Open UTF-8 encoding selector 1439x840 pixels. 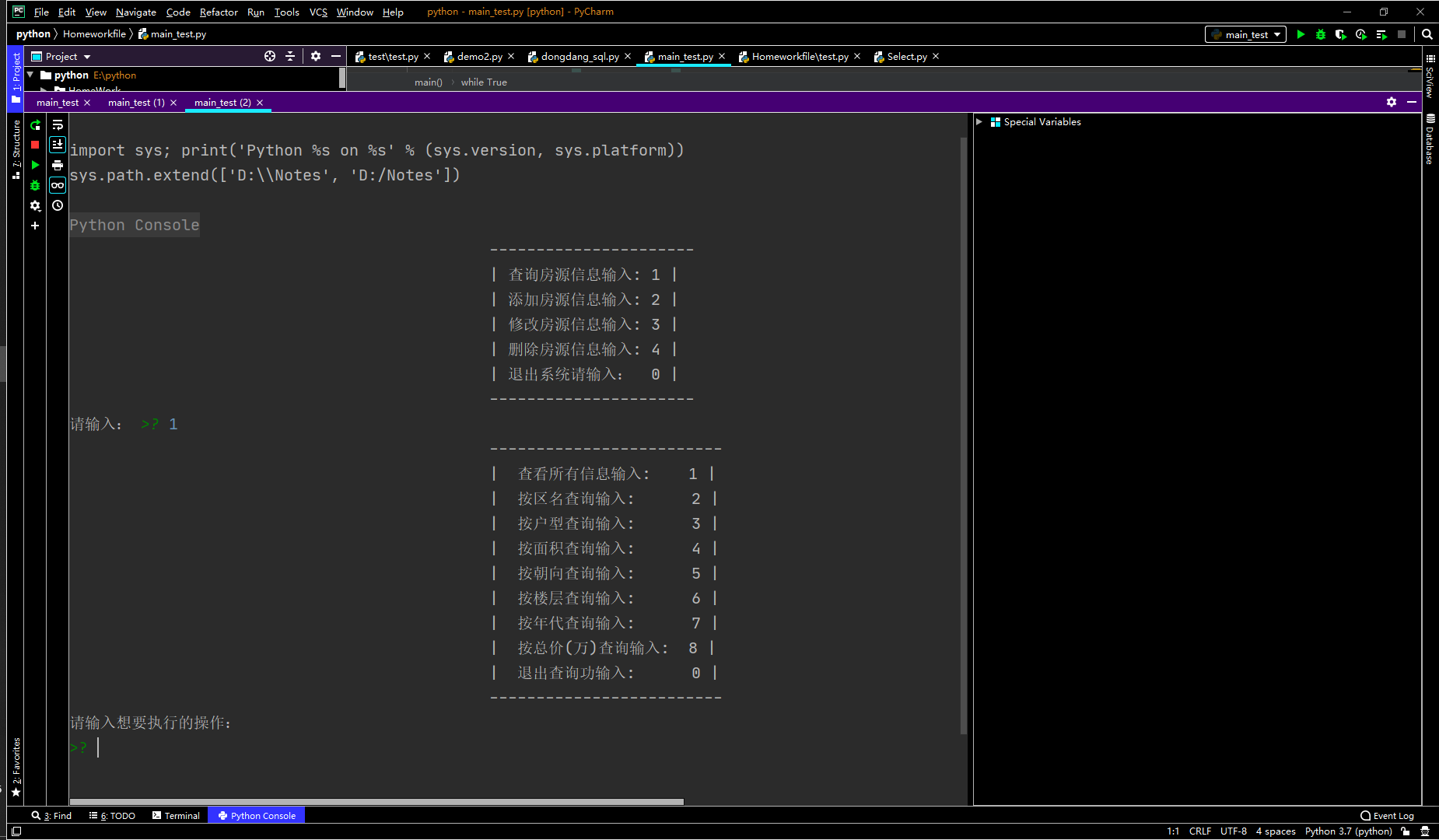(1233, 831)
